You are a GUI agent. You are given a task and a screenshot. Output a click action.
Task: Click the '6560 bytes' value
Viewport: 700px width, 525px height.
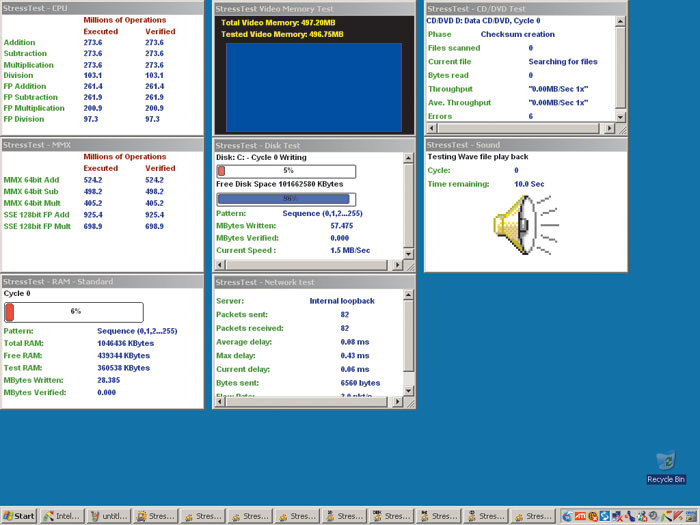360,383
